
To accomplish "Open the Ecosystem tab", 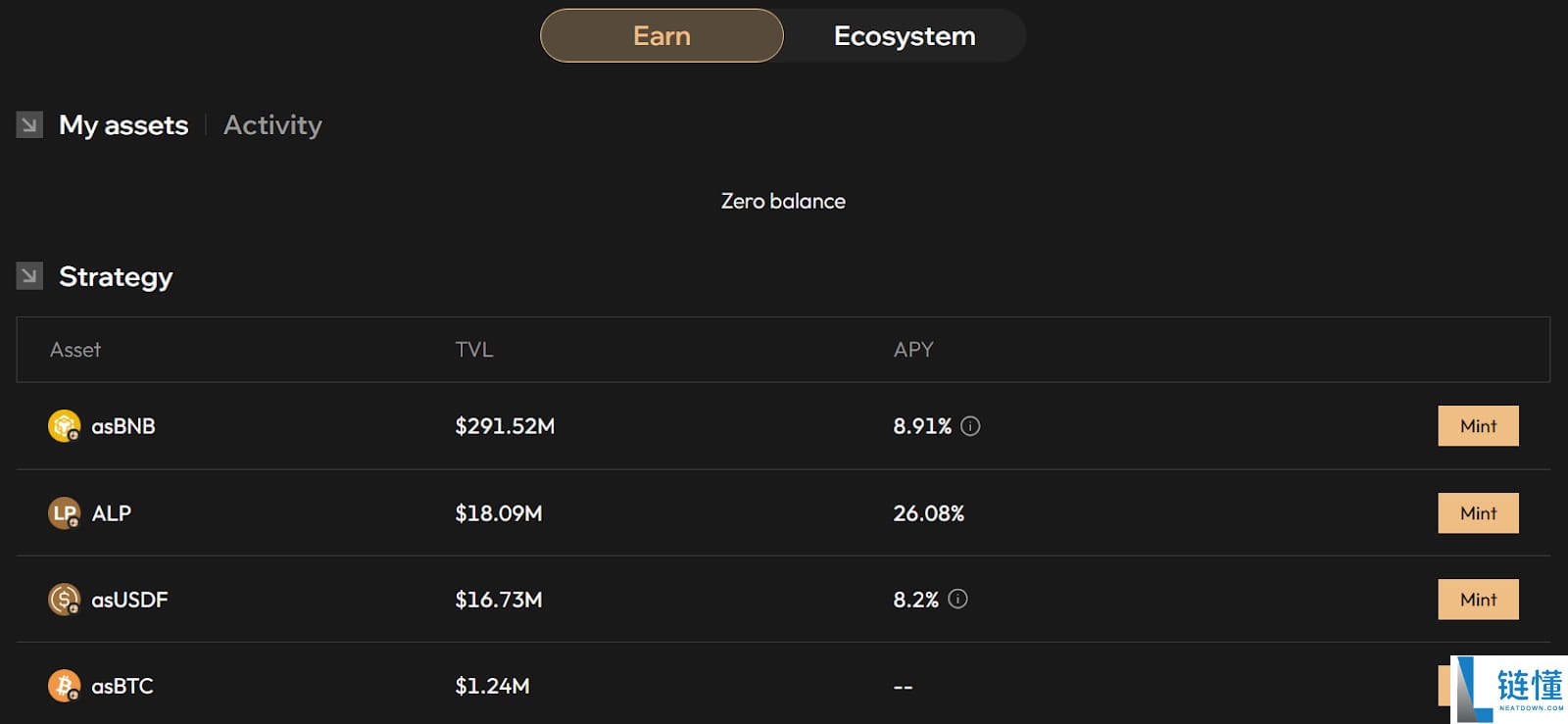I will (x=905, y=36).
